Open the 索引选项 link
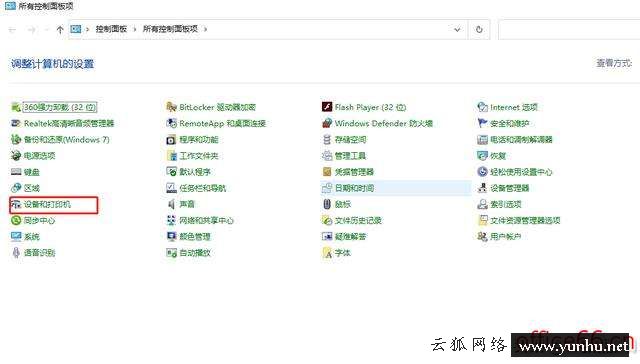Viewport: 640px width, 364px height. pyautogui.click(x=506, y=204)
